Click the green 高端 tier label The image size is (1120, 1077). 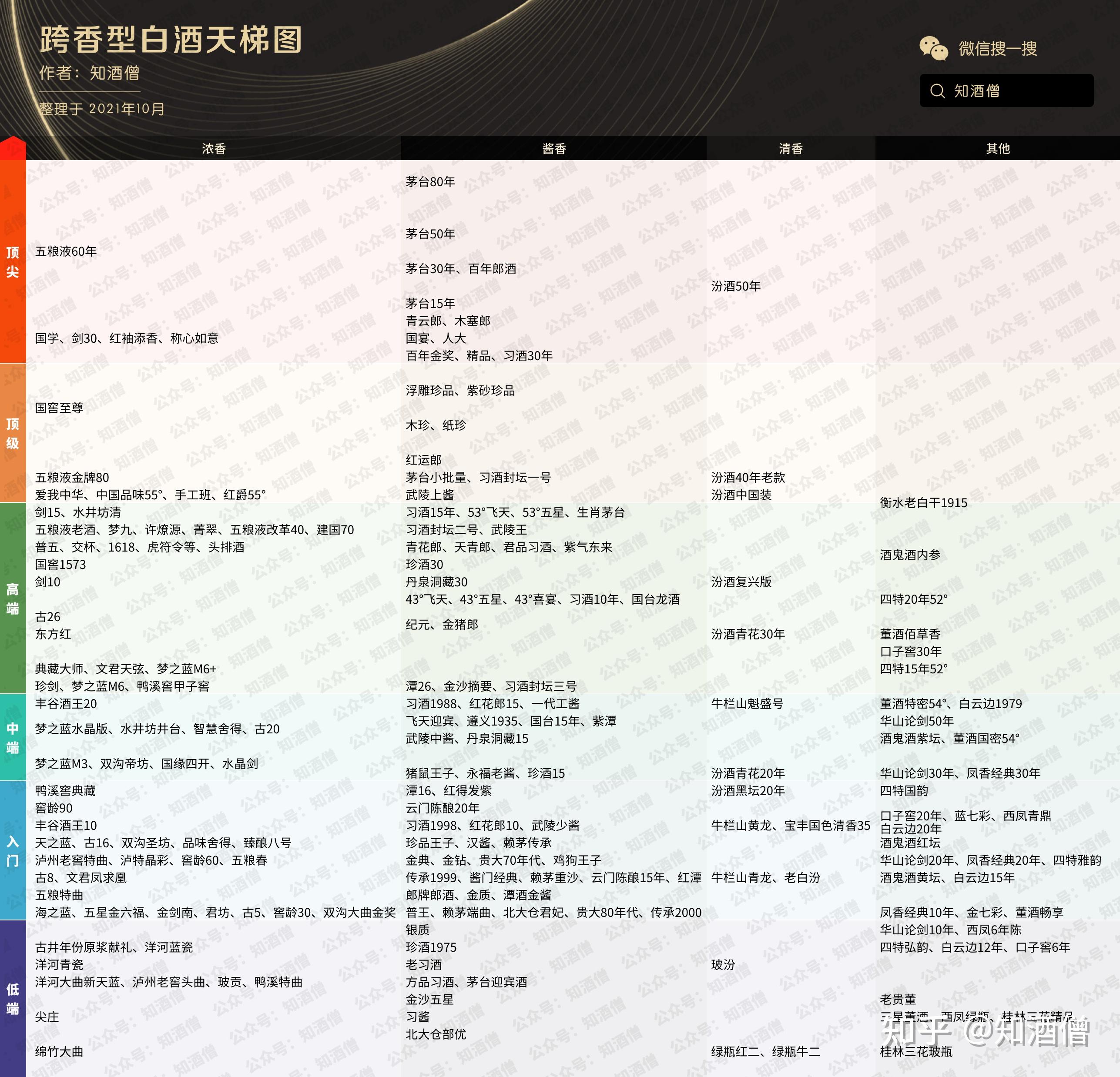(x=13, y=598)
